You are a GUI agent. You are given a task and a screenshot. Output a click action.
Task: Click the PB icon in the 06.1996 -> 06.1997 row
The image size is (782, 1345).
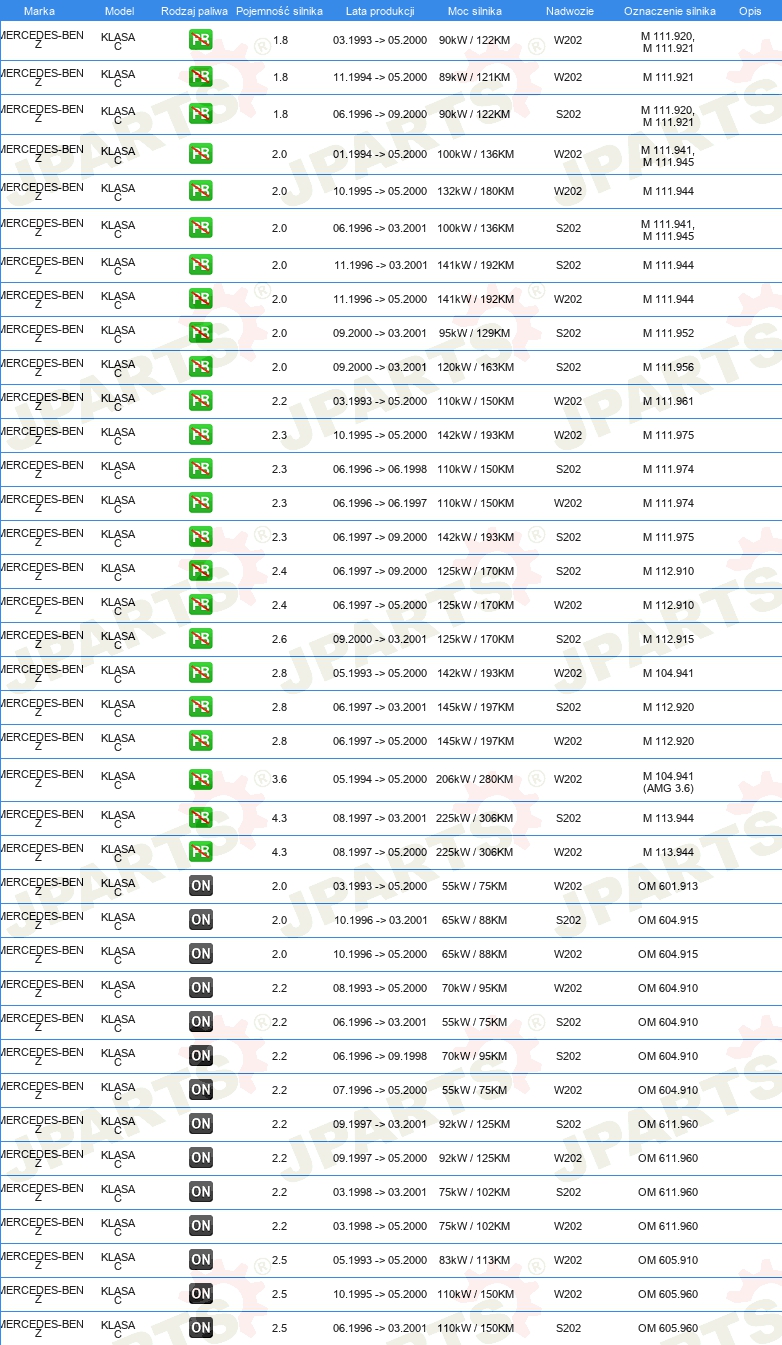coord(201,503)
